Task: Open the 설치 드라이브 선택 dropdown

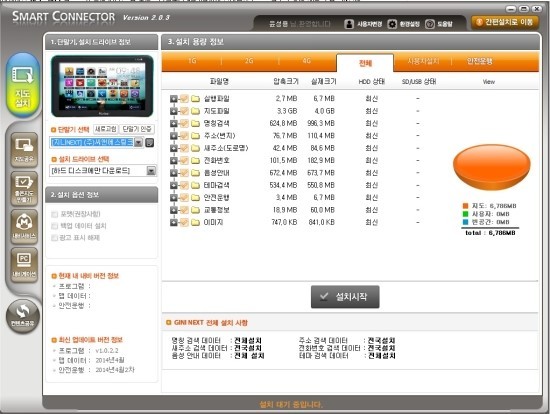Action: pyautogui.click(x=151, y=171)
